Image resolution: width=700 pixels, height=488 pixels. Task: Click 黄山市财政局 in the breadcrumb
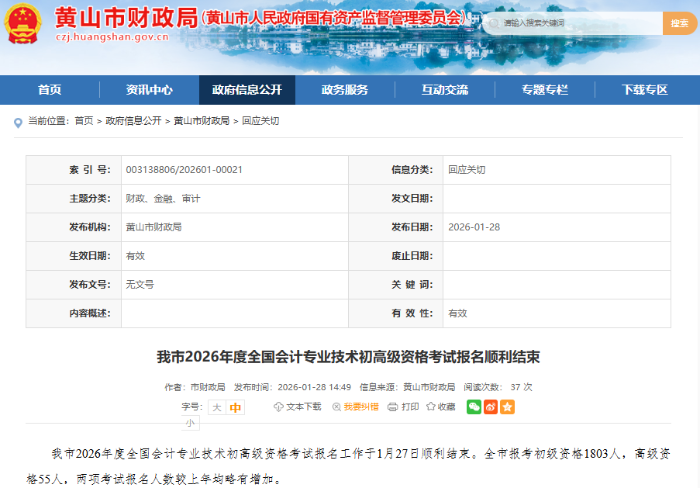201,121
